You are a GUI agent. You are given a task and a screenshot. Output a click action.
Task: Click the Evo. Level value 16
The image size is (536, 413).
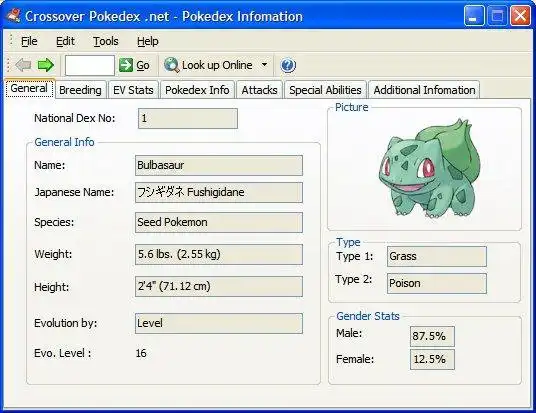tap(141, 353)
